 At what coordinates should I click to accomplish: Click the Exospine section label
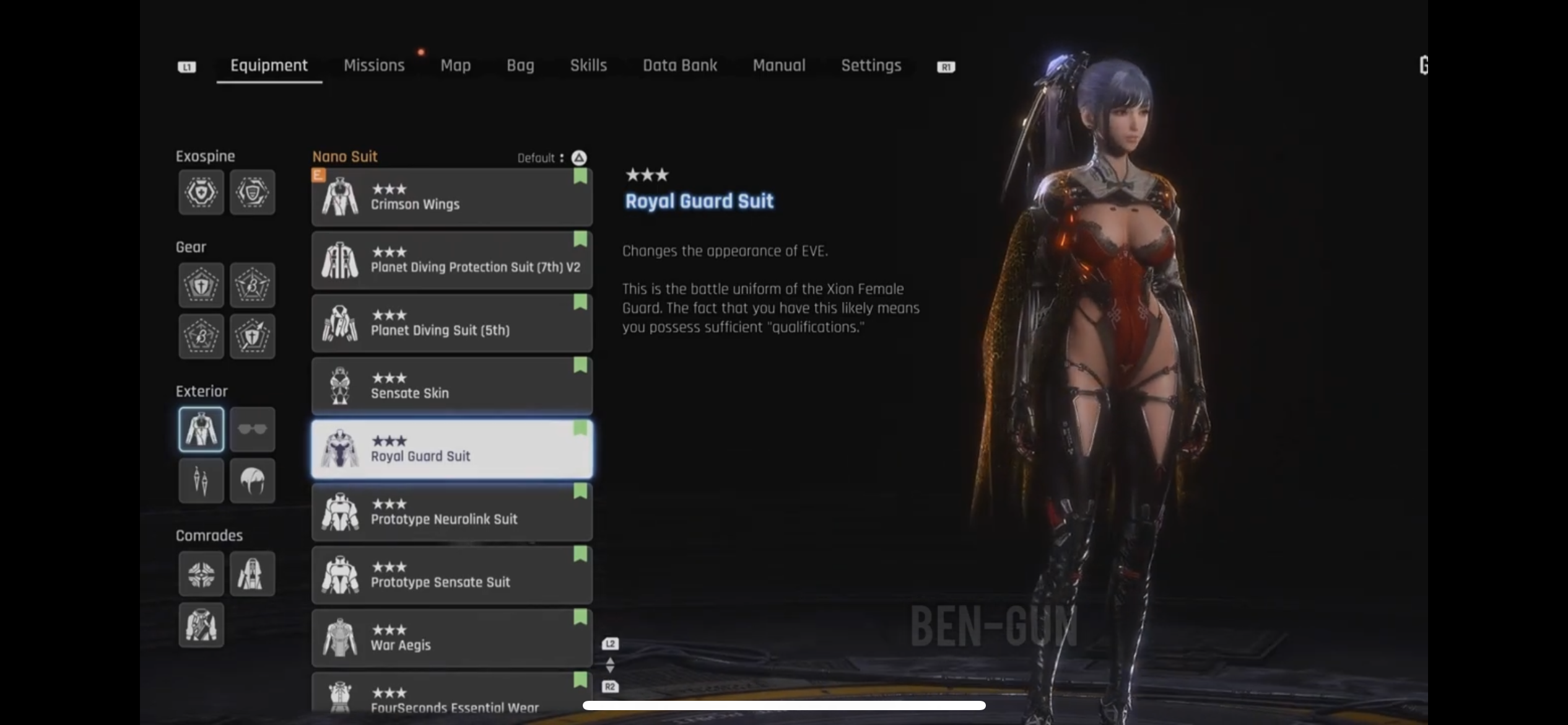coord(205,156)
